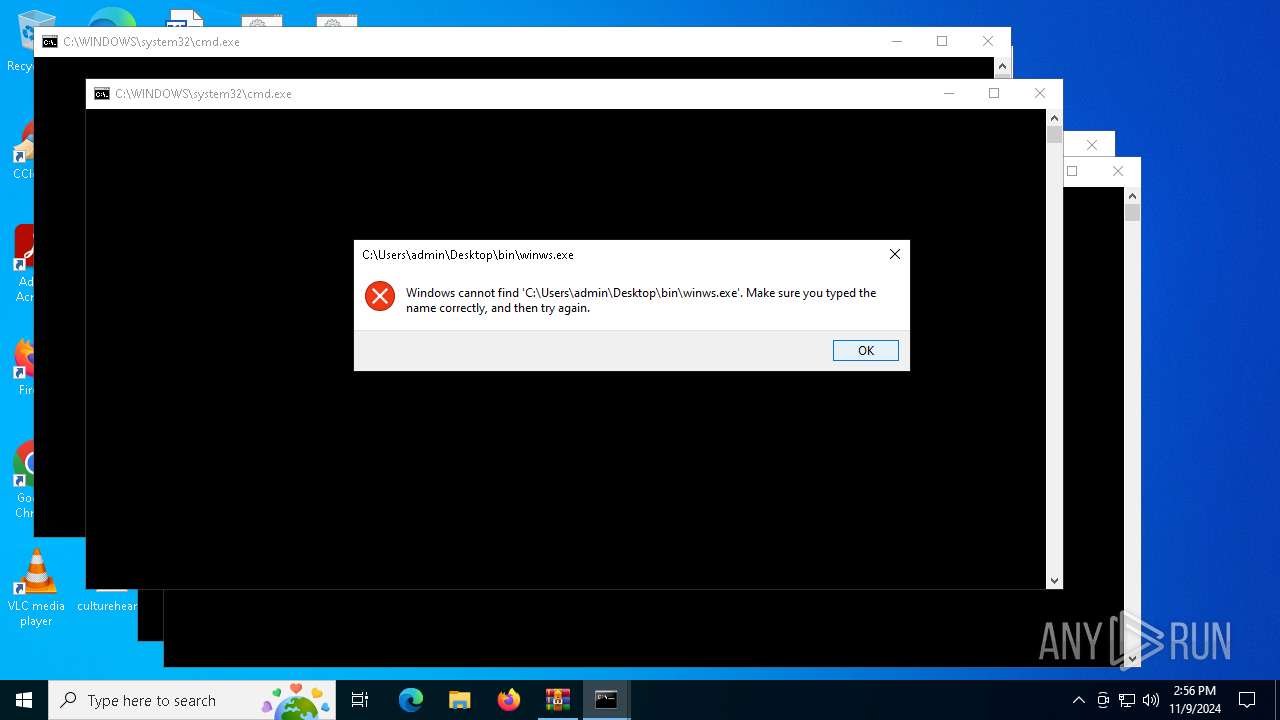Click the red error icon in dialog

pos(380,296)
